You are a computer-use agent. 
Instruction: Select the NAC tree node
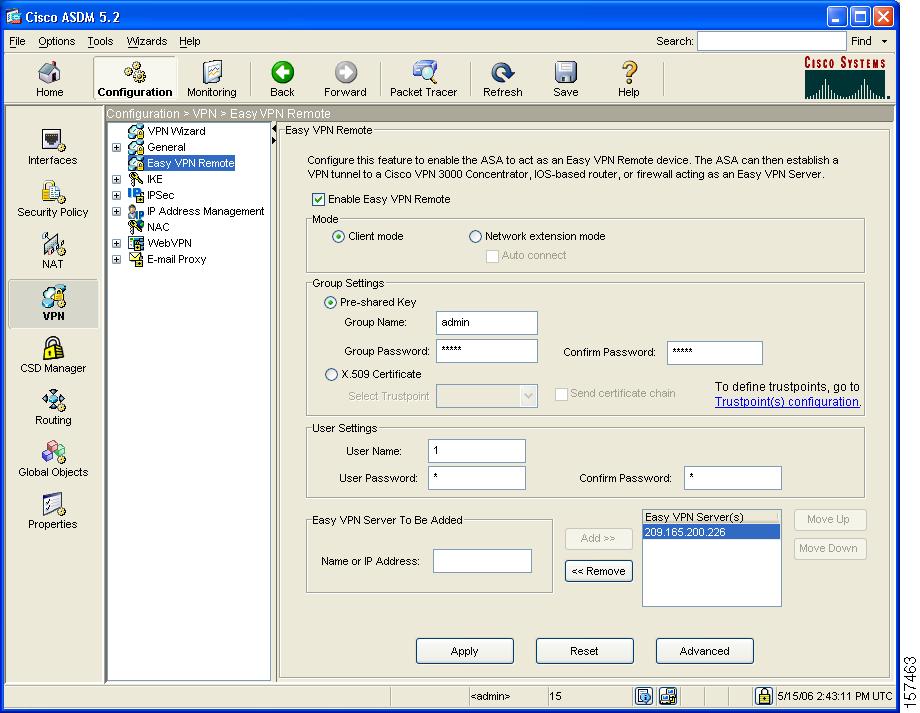[x=158, y=227]
